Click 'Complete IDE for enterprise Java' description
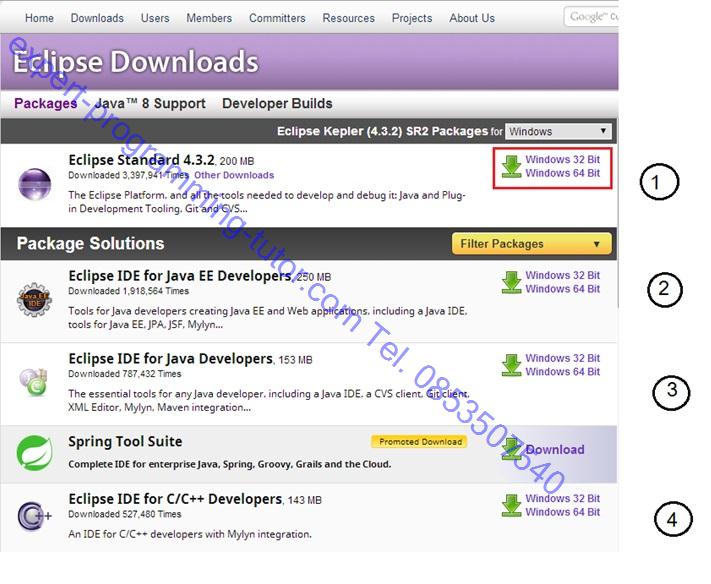The height and width of the screenshot is (584, 711). point(229,464)
